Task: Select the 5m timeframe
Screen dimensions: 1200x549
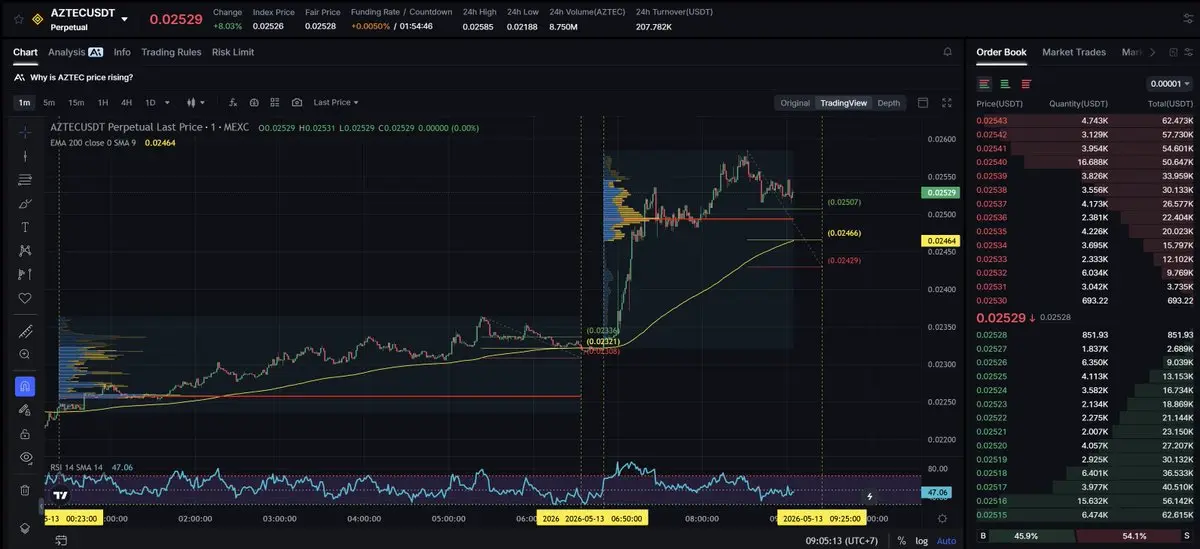Action: (49, 102)
